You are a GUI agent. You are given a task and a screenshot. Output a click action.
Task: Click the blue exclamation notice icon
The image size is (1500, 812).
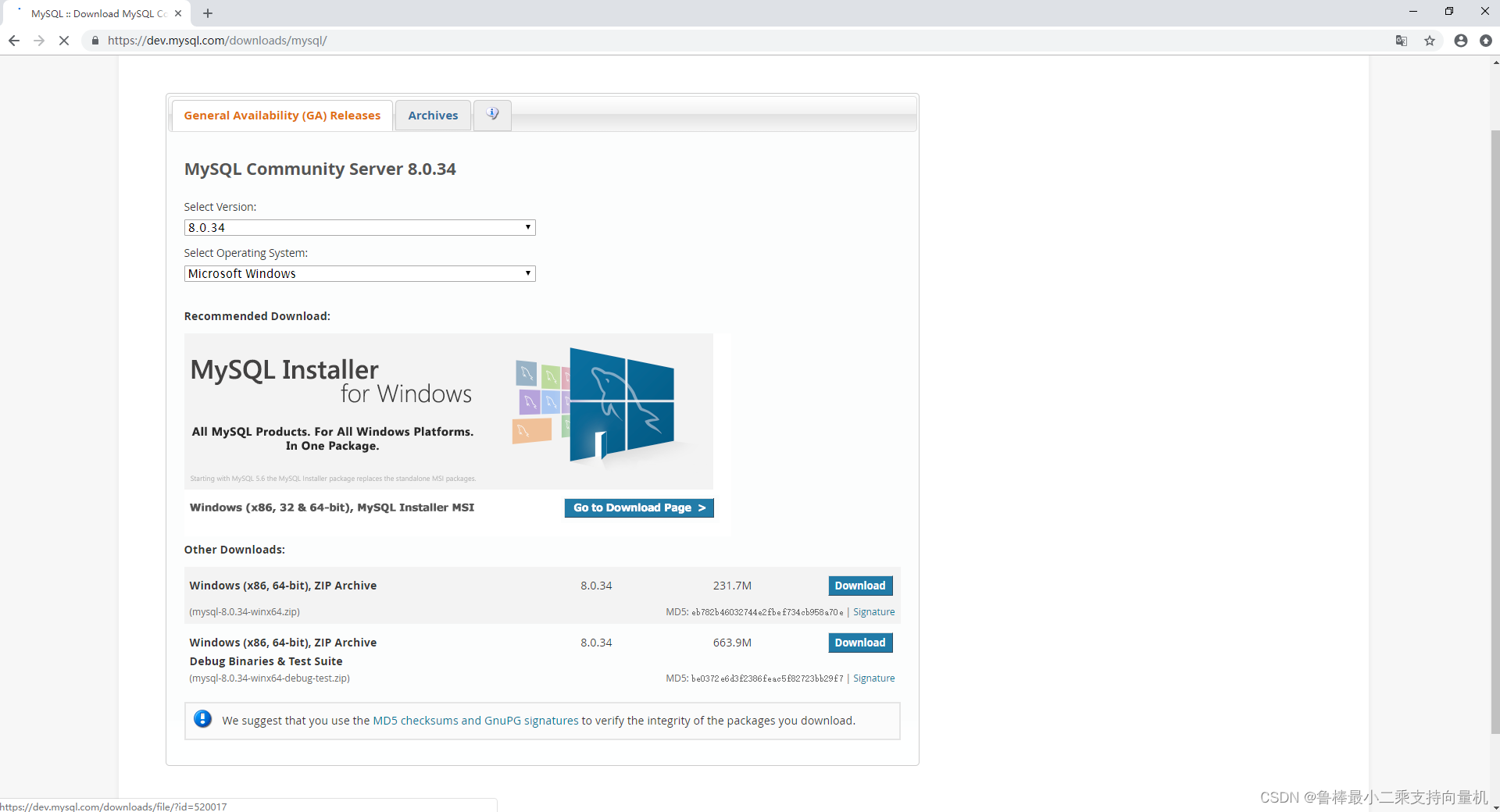pos(202,719)
